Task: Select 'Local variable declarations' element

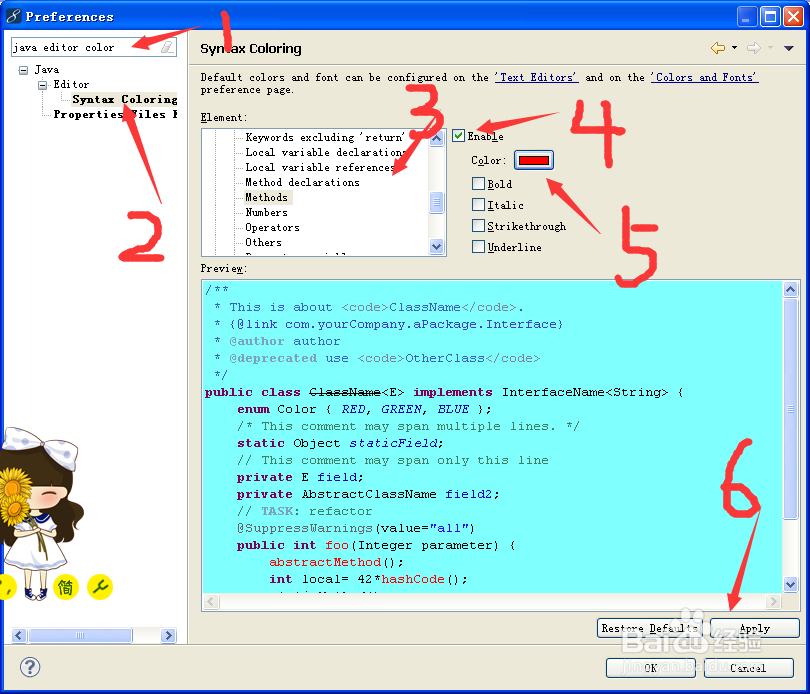Action: pyautogui.click(x=325, y=152)
